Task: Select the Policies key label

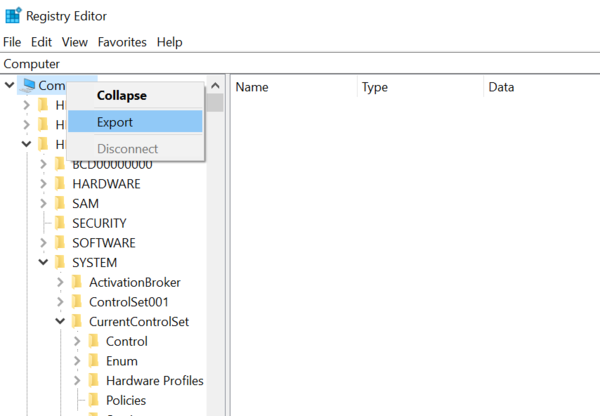Action: pos(126,400)
